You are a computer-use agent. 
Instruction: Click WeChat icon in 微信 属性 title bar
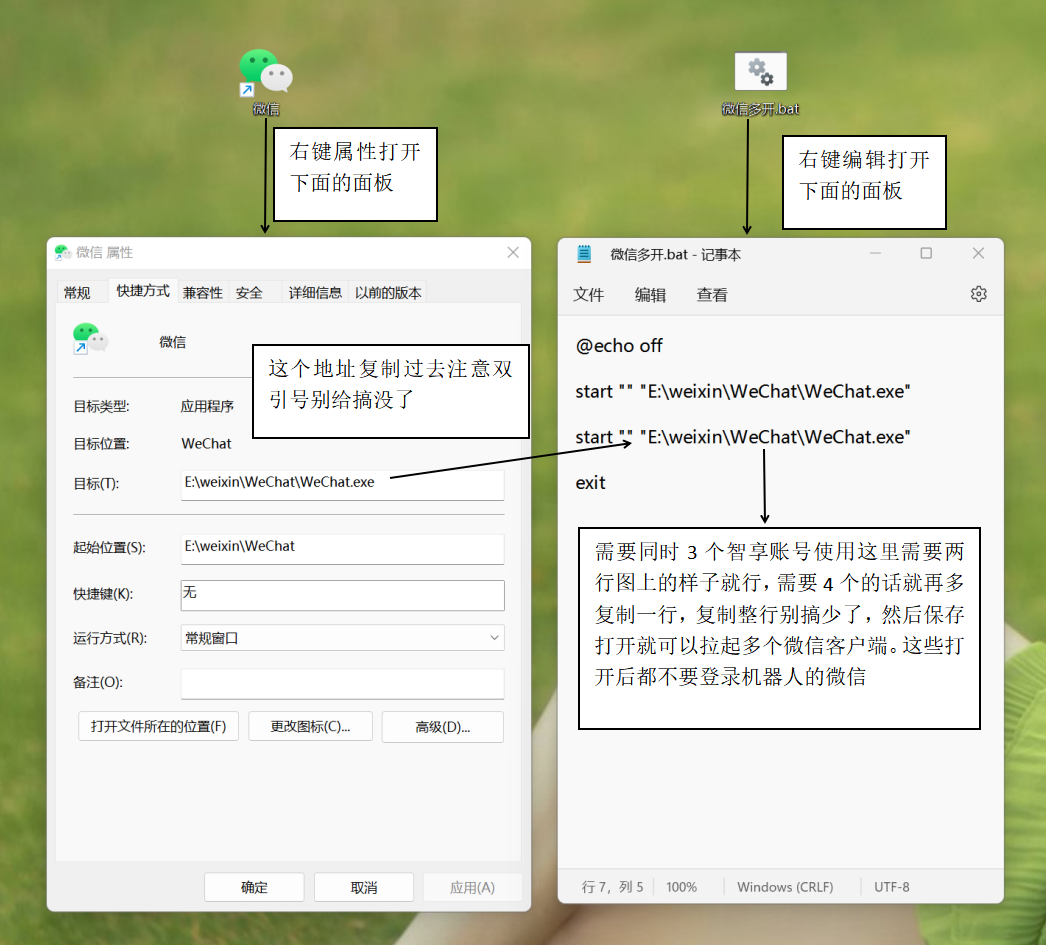[x=63, y=252]
